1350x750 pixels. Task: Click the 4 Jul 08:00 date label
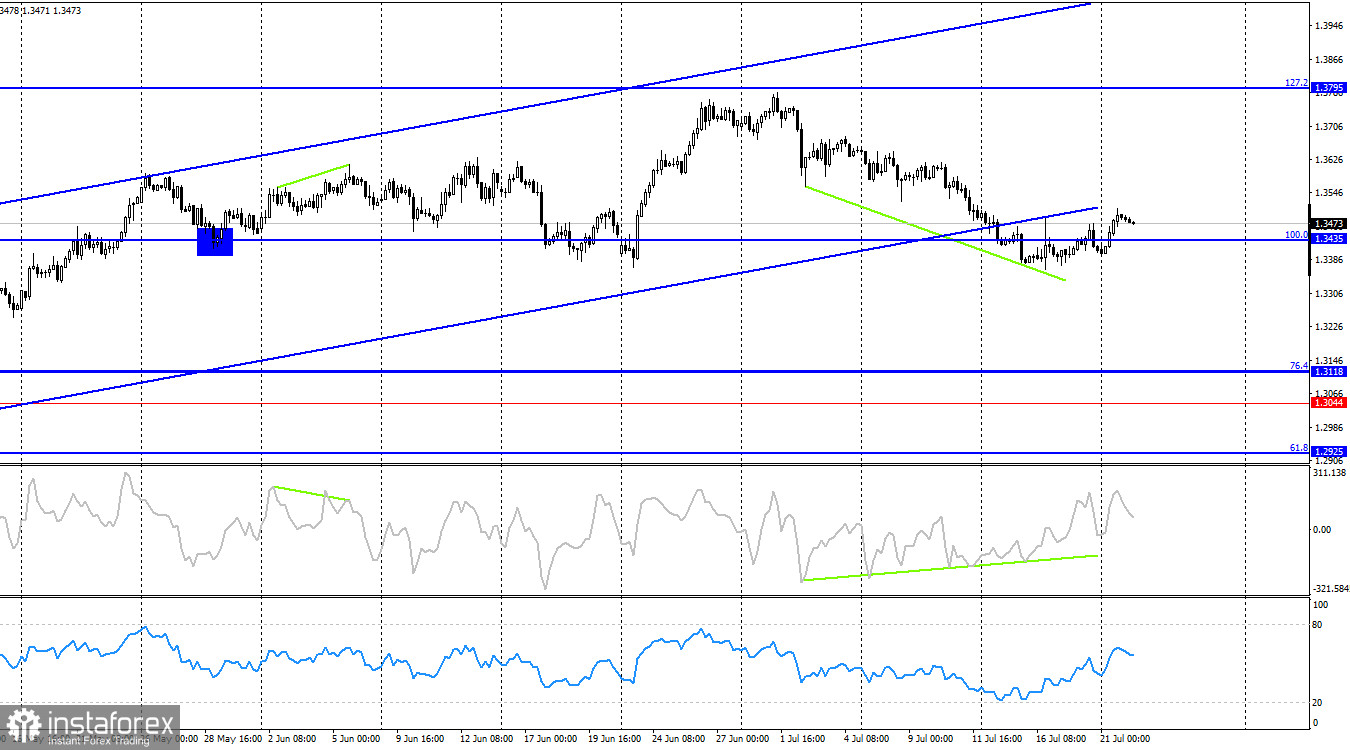(865, 739)
